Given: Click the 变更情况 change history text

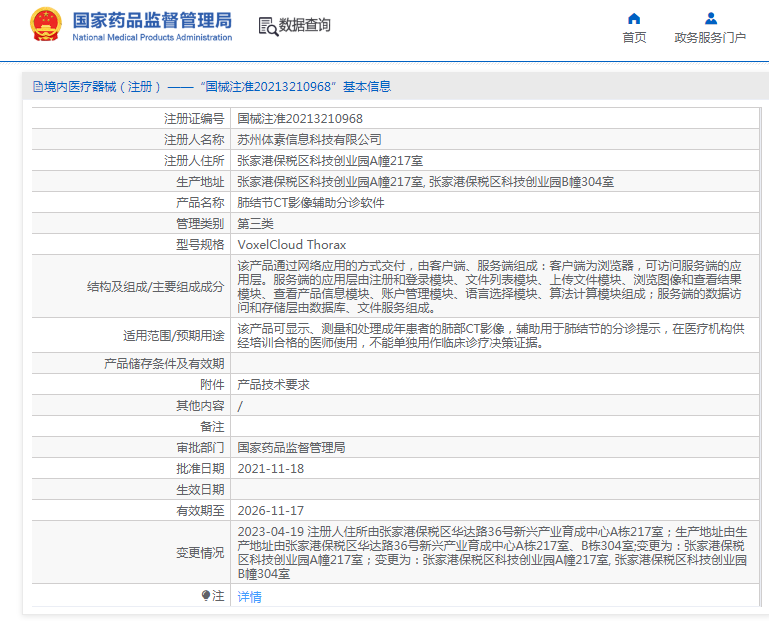Looking at the screenshot, I should 492,552.
